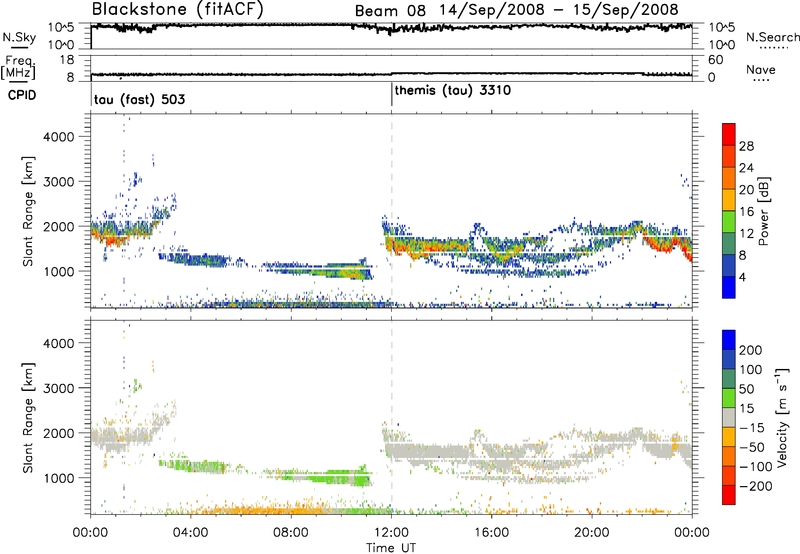The height and width of the screenshot is (554, 800).
Task: Click the frequency trace in the Freq. panel
Action: click(x=391, y=74)
